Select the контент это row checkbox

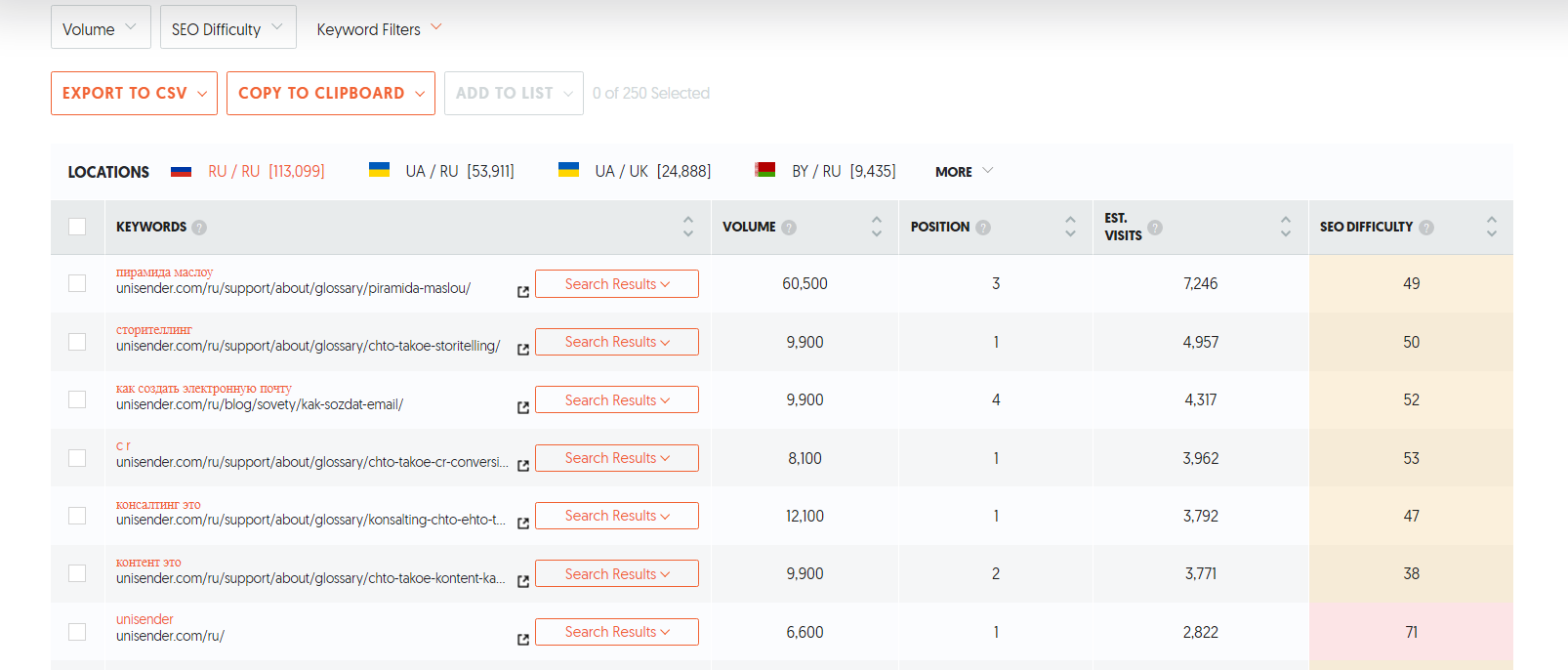tap(77, 573)
